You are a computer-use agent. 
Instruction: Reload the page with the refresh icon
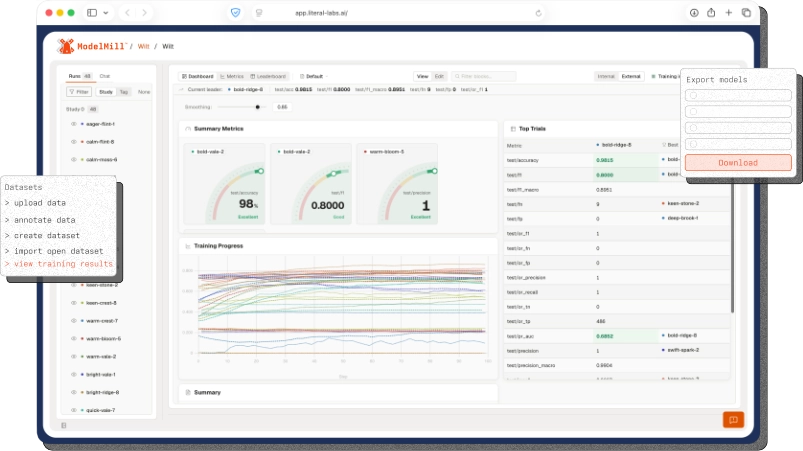538,13
